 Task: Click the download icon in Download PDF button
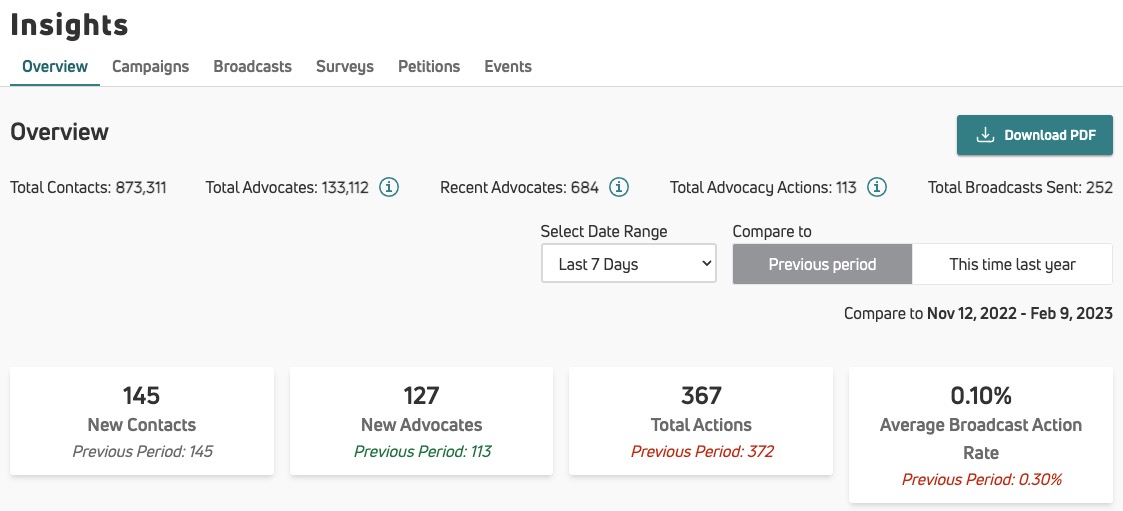click(985, 135)
